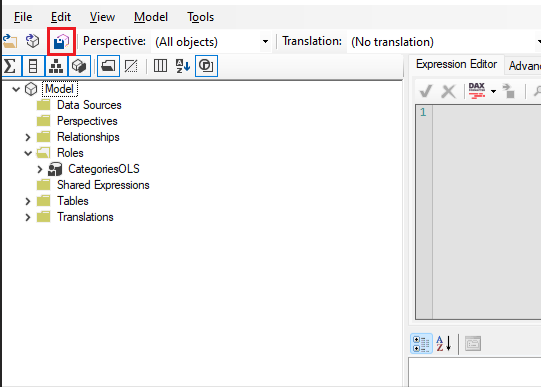Collapse the Roles folder
Image resolution: width=541 pixels, height=387 pixels.
28,153
